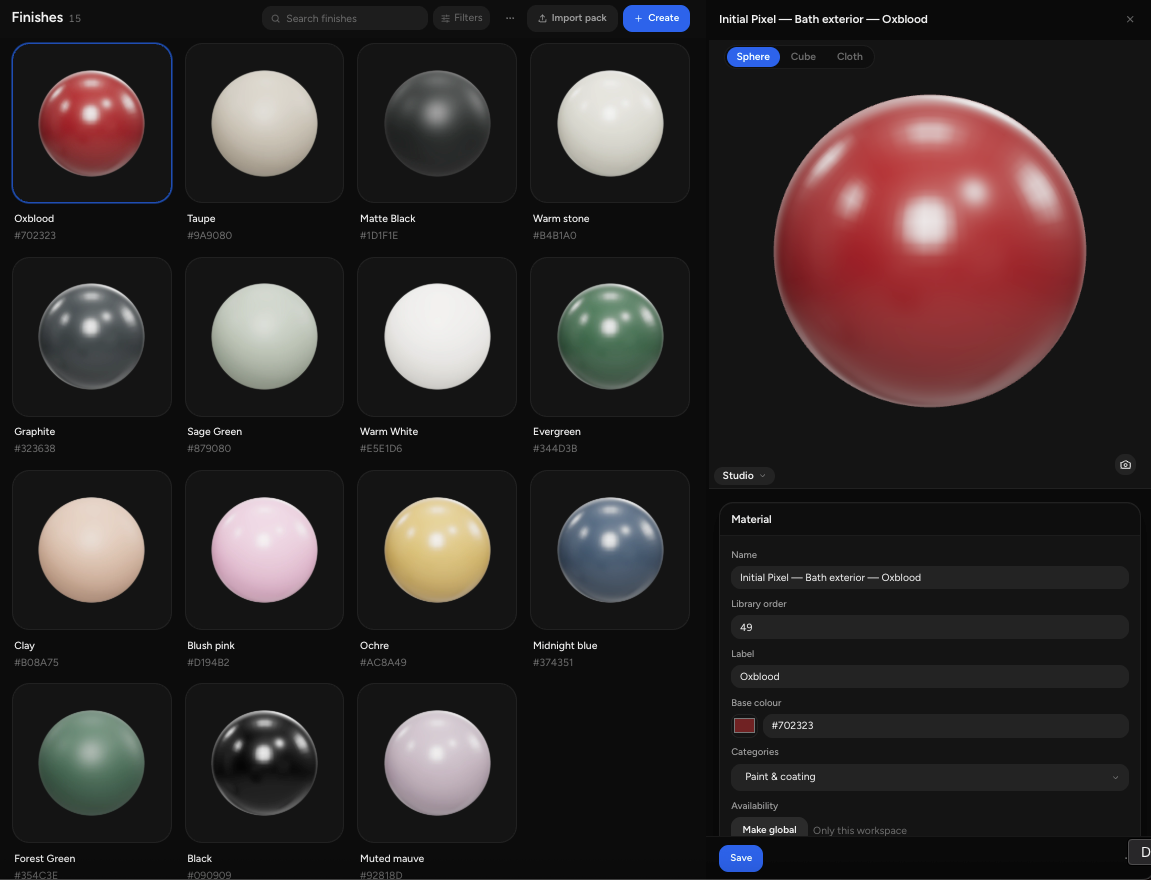Viewport: 1151px width, 880px height.
Task: Select the Oxblood finish thumbnail
Action: click(x=92, y=123)
